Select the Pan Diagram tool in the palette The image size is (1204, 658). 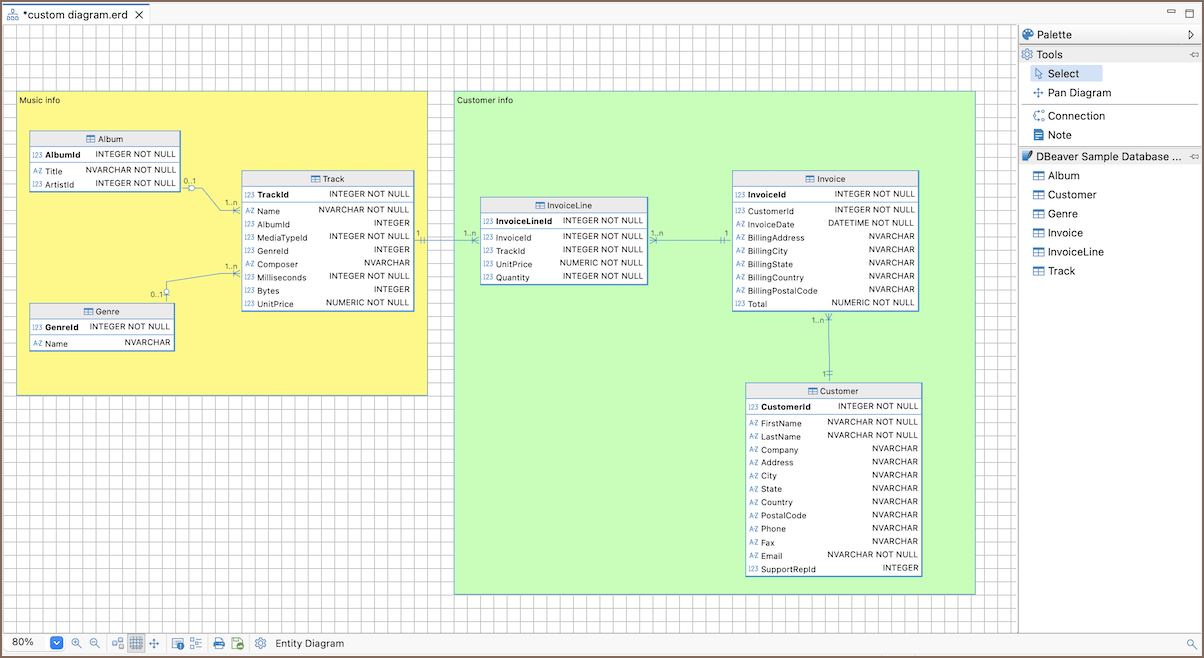[x=1078, y=93]
